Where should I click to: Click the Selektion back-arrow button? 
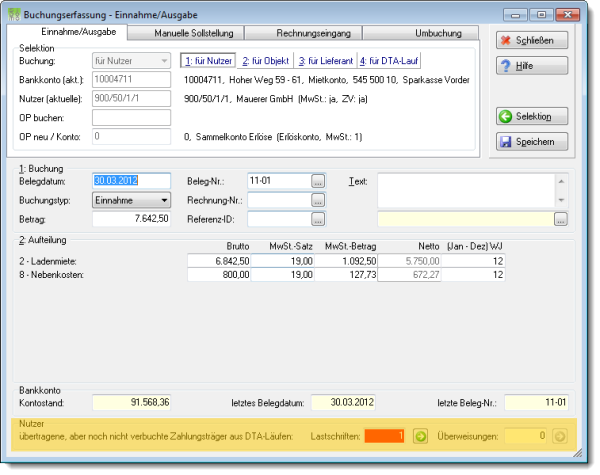[x=532, y=116]
